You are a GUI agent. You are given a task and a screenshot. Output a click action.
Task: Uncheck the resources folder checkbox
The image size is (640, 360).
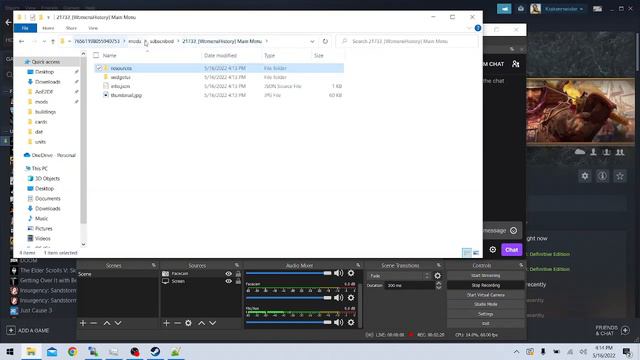99,68
